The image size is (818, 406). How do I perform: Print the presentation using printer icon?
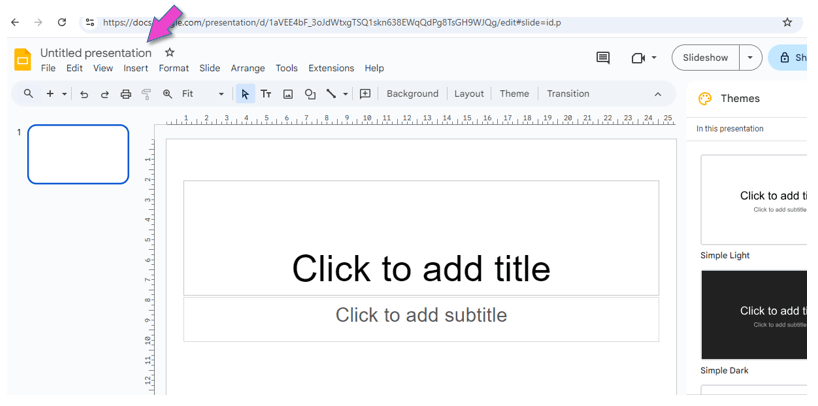tap(125, 94)
